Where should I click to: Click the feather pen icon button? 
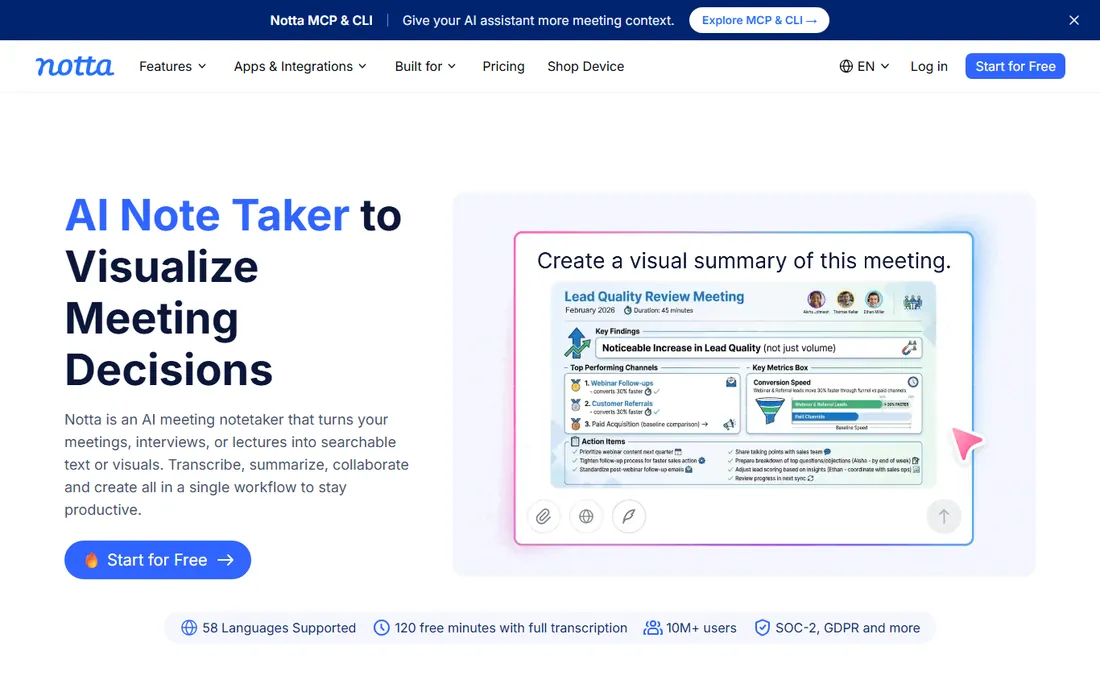click(629, 517)
